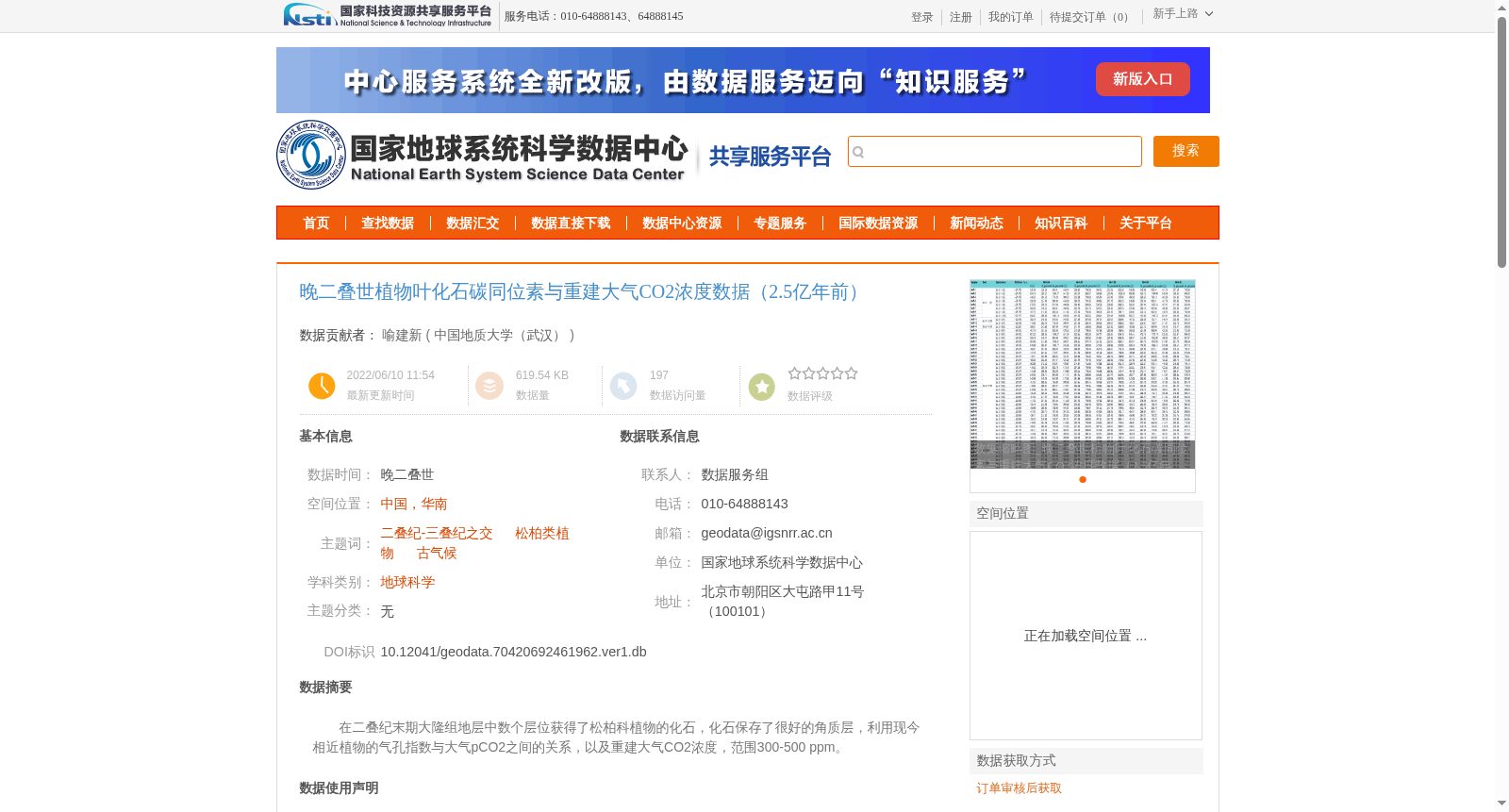This screenshot has width=1509, height=812.
Task: Click the 2022/06/10 11:54 update time
Action: coord(390,375)
